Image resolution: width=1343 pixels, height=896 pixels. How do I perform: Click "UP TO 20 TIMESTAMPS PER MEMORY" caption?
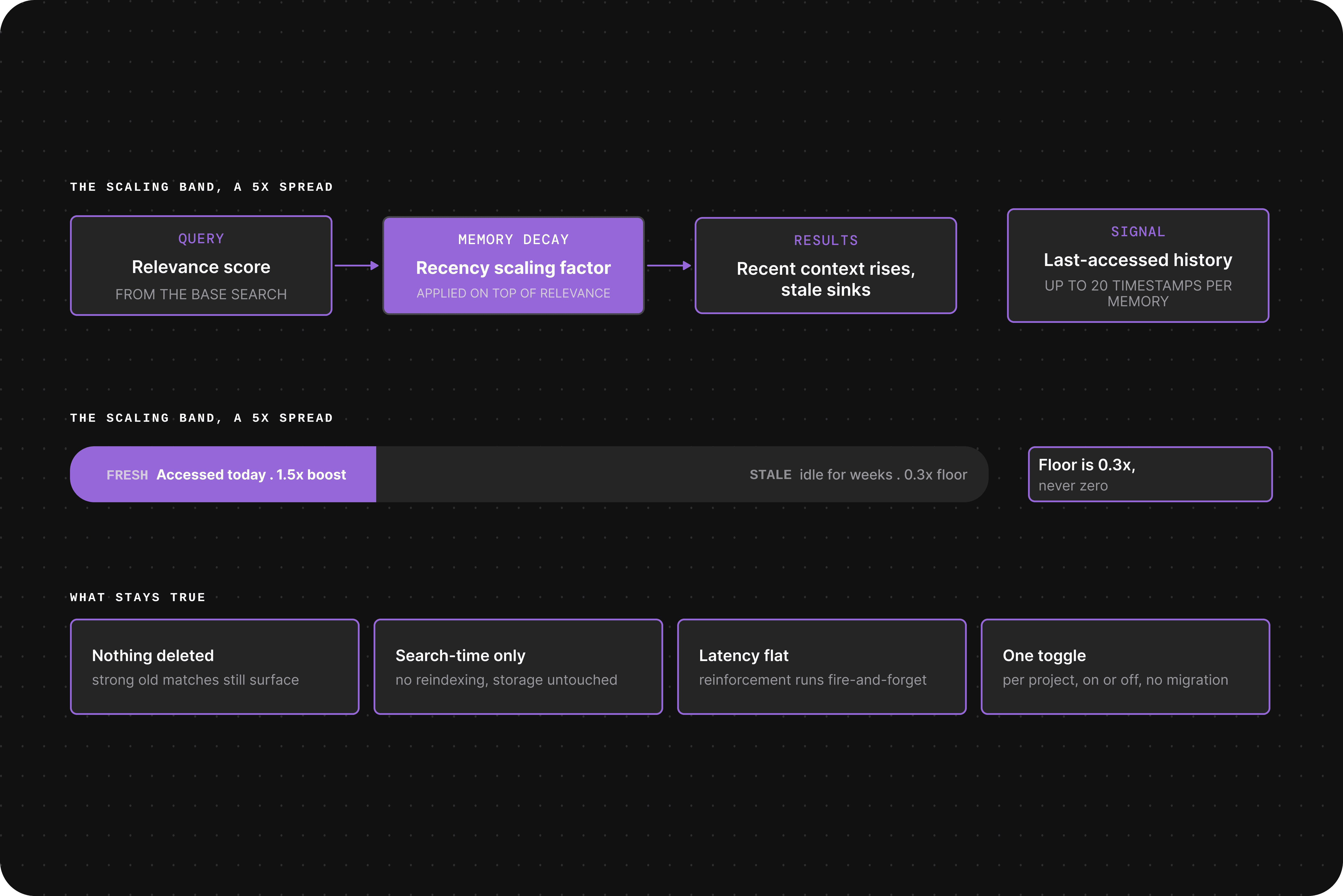coord(1138,293)
